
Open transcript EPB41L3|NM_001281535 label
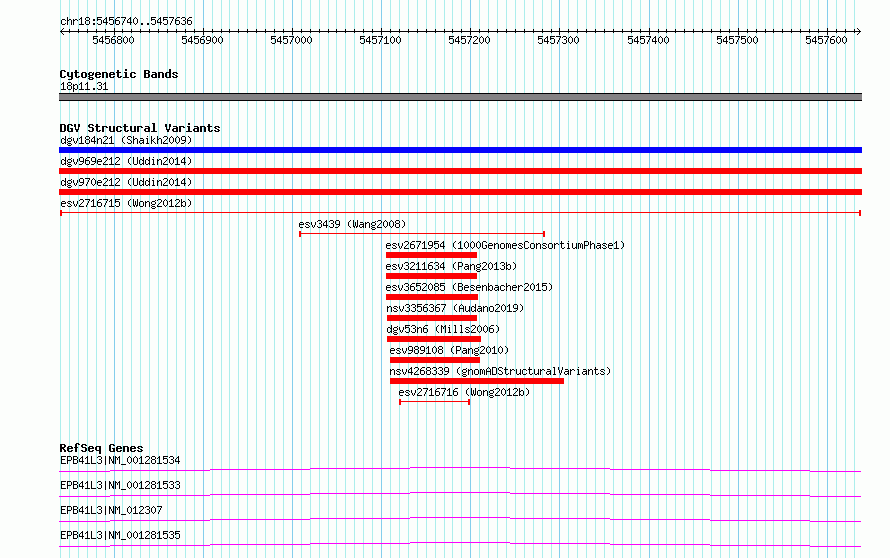(120, 535)
